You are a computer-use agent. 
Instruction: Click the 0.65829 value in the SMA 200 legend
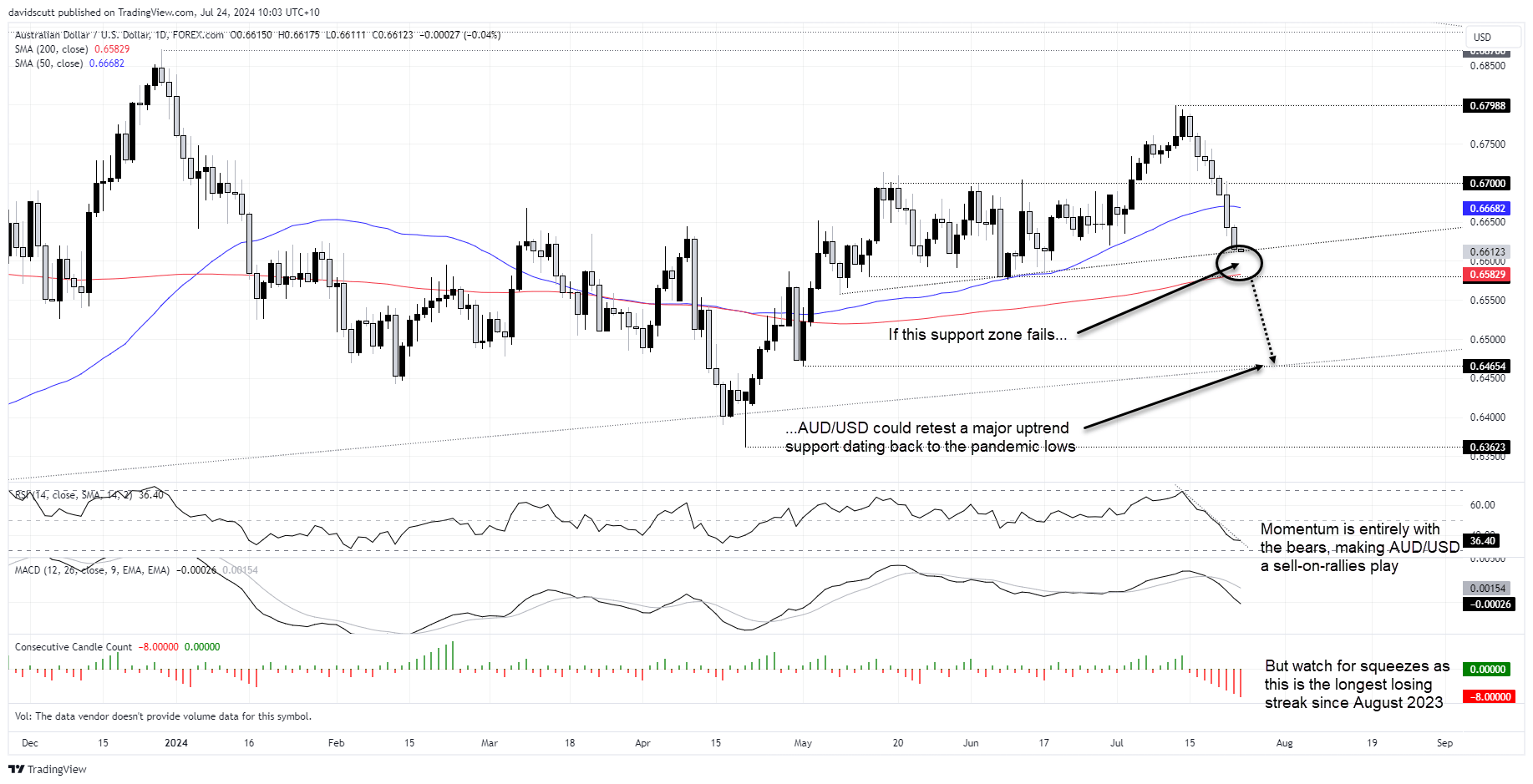(x=112, y=49)
